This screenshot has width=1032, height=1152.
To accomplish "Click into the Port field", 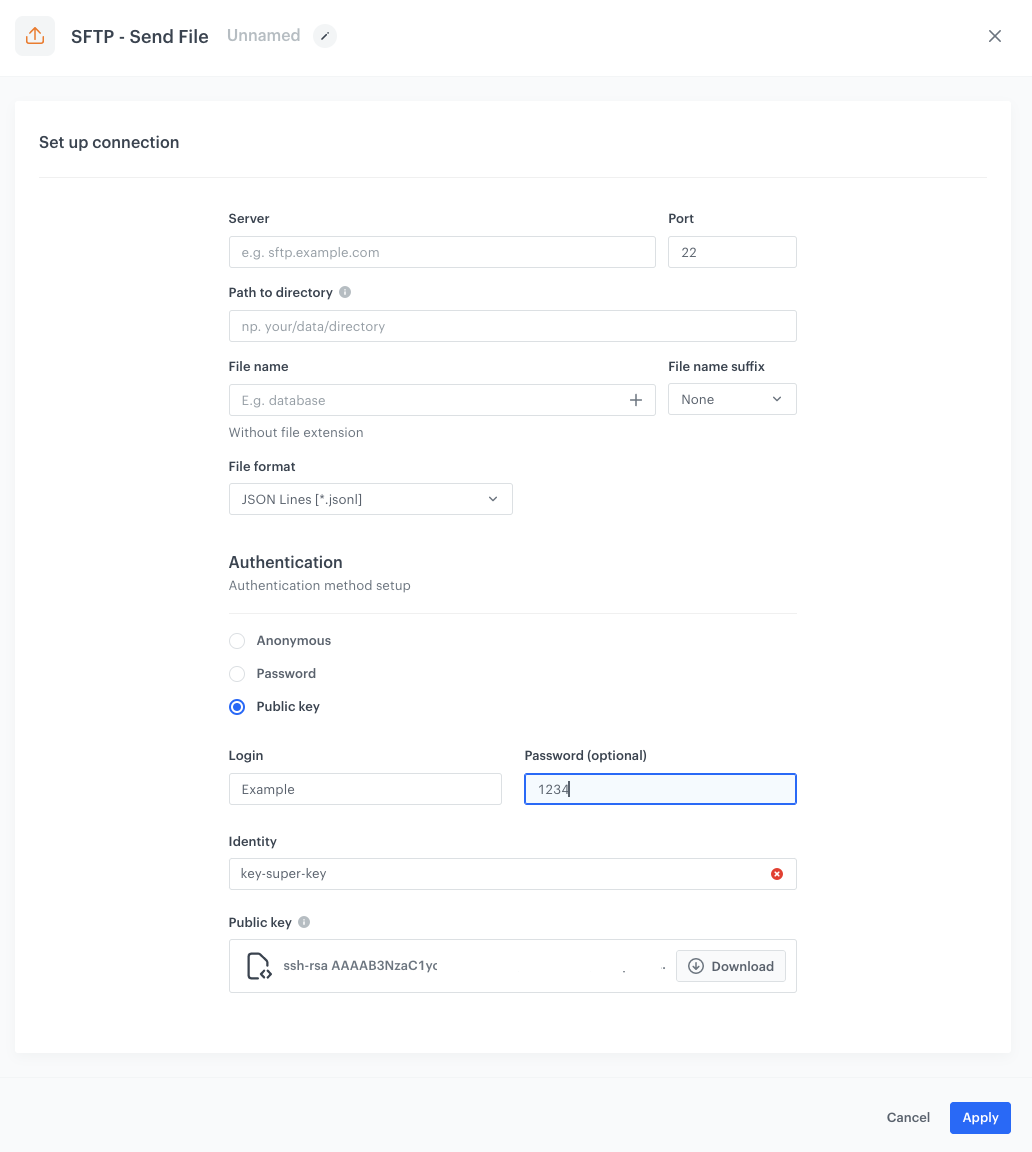I will point(732,252).
